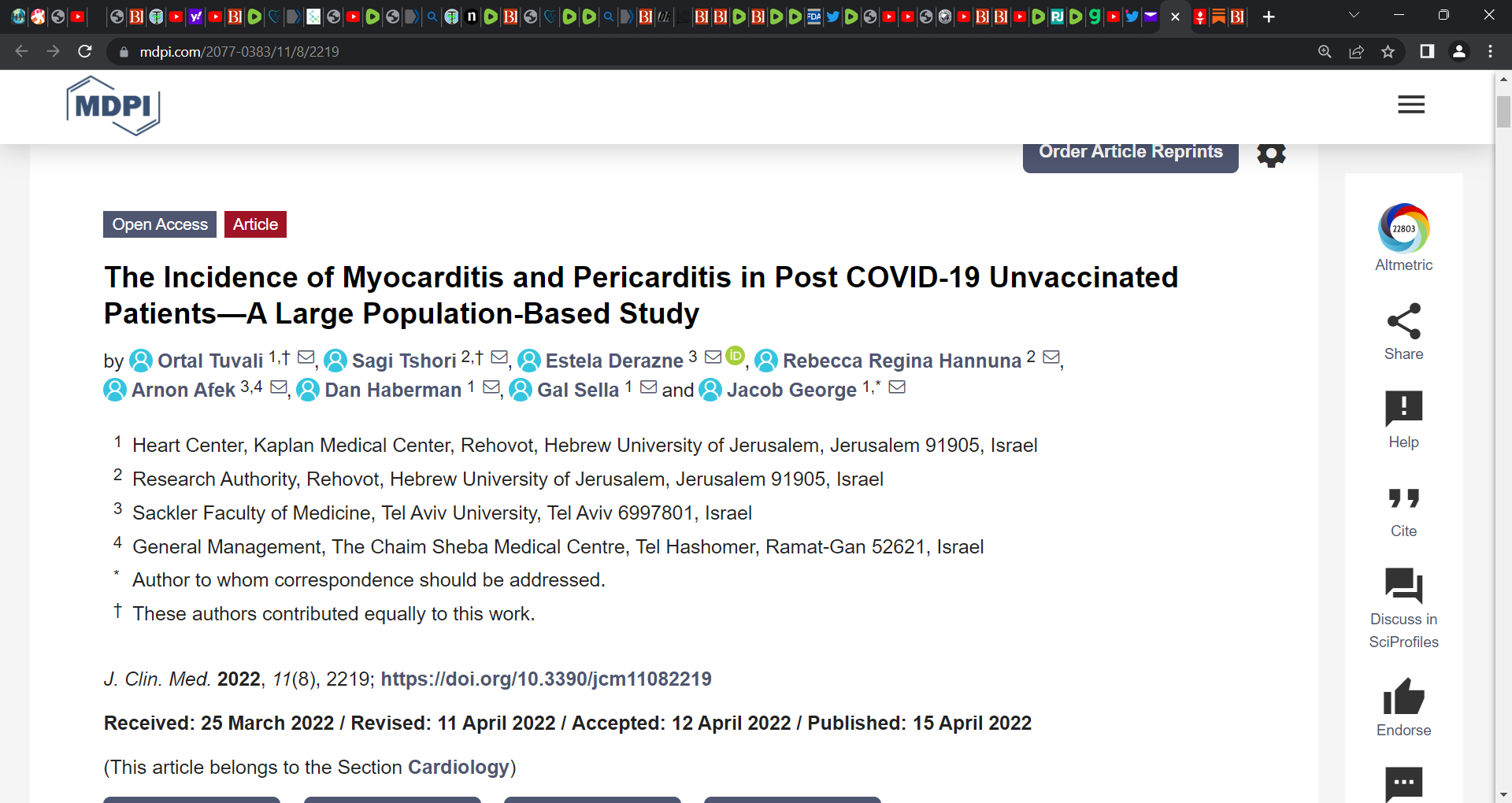Open the Altmetric score badge

coord(1403,228)
